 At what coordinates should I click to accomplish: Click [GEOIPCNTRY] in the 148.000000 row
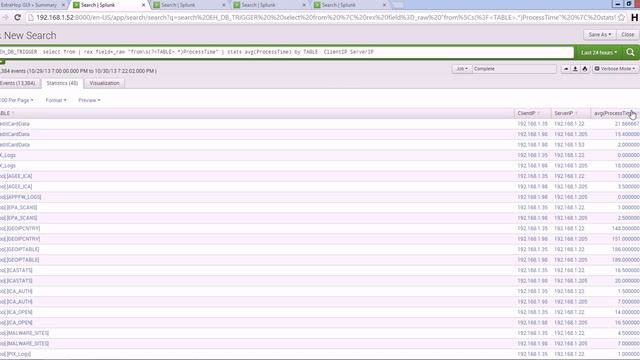[x=20, y=229]
